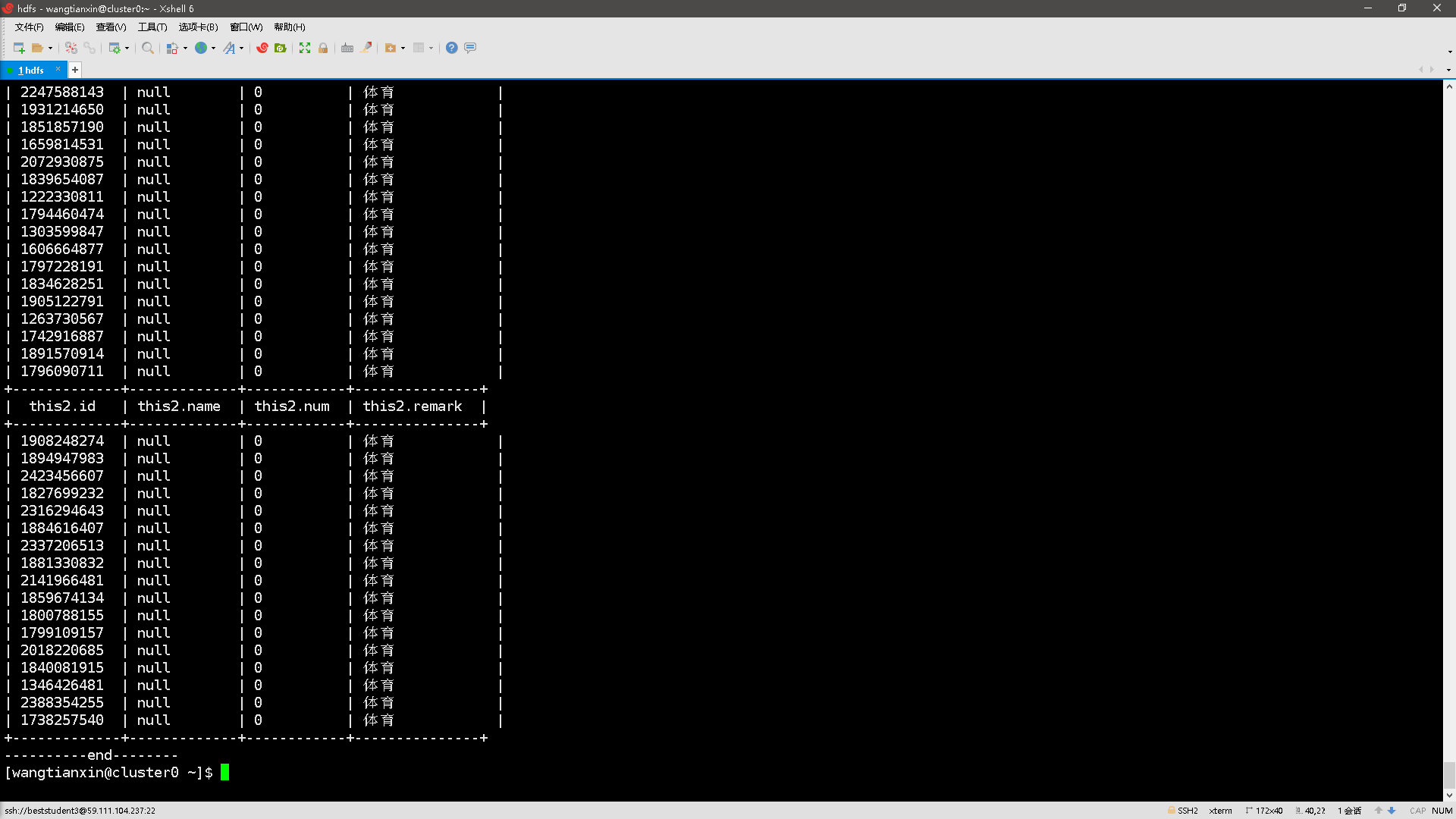The height and width of the screenshot is (819, 1456).
Task: Click the padlock Lock Screen icon
Action: point(323,48)
